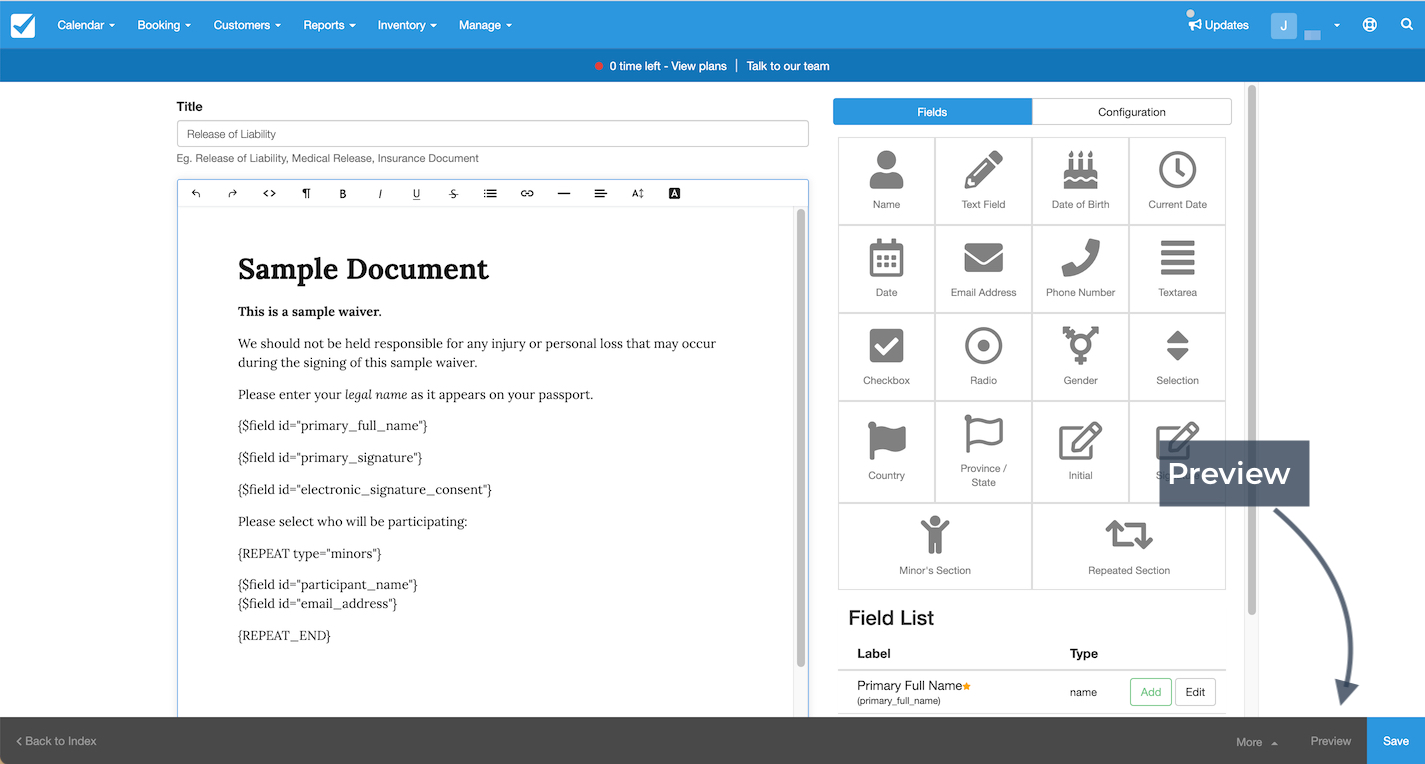The height and width of the screenshot is (764, 1425).
Task: Expand the More menu in footer
Action: [x=1257, y=741]
